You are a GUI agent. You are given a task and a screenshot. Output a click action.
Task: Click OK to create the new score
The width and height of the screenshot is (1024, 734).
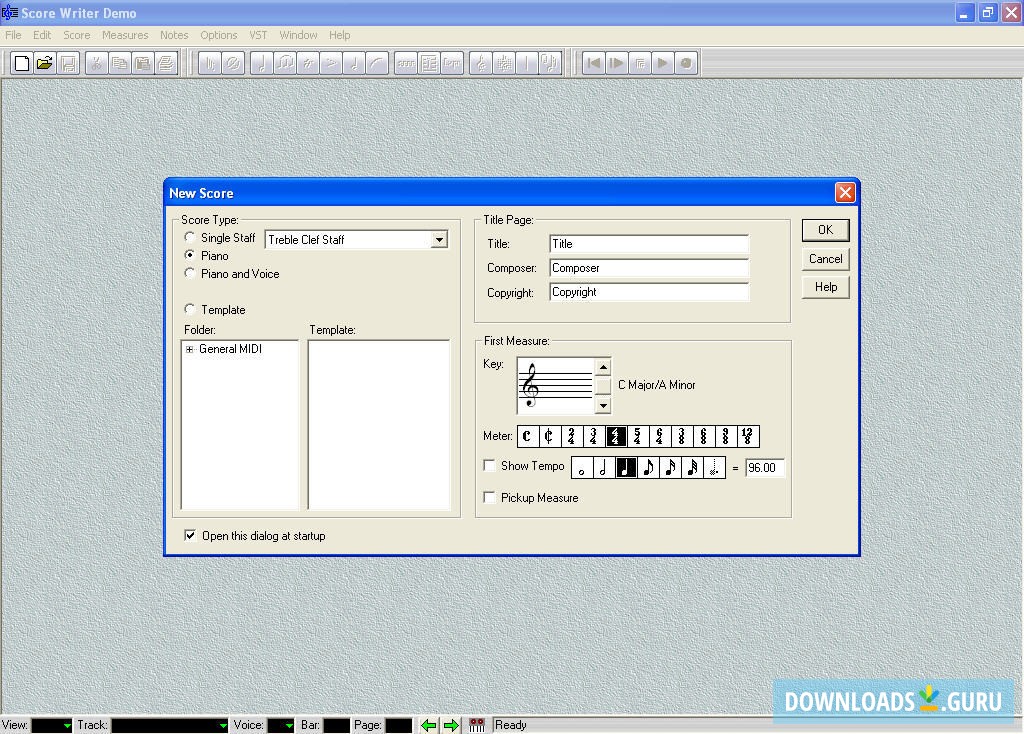pyautogui.click(x=825, y=230)
